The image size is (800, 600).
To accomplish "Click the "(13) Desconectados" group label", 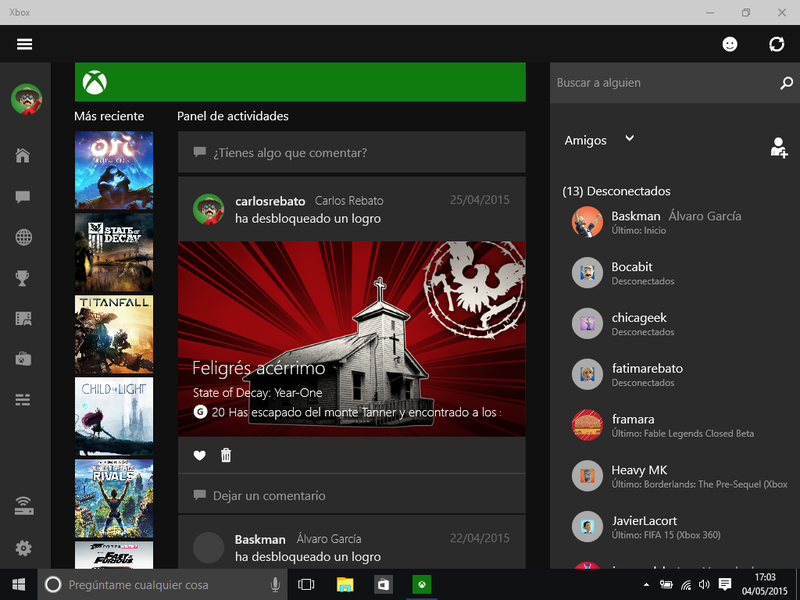I will [x=616, y=191].
